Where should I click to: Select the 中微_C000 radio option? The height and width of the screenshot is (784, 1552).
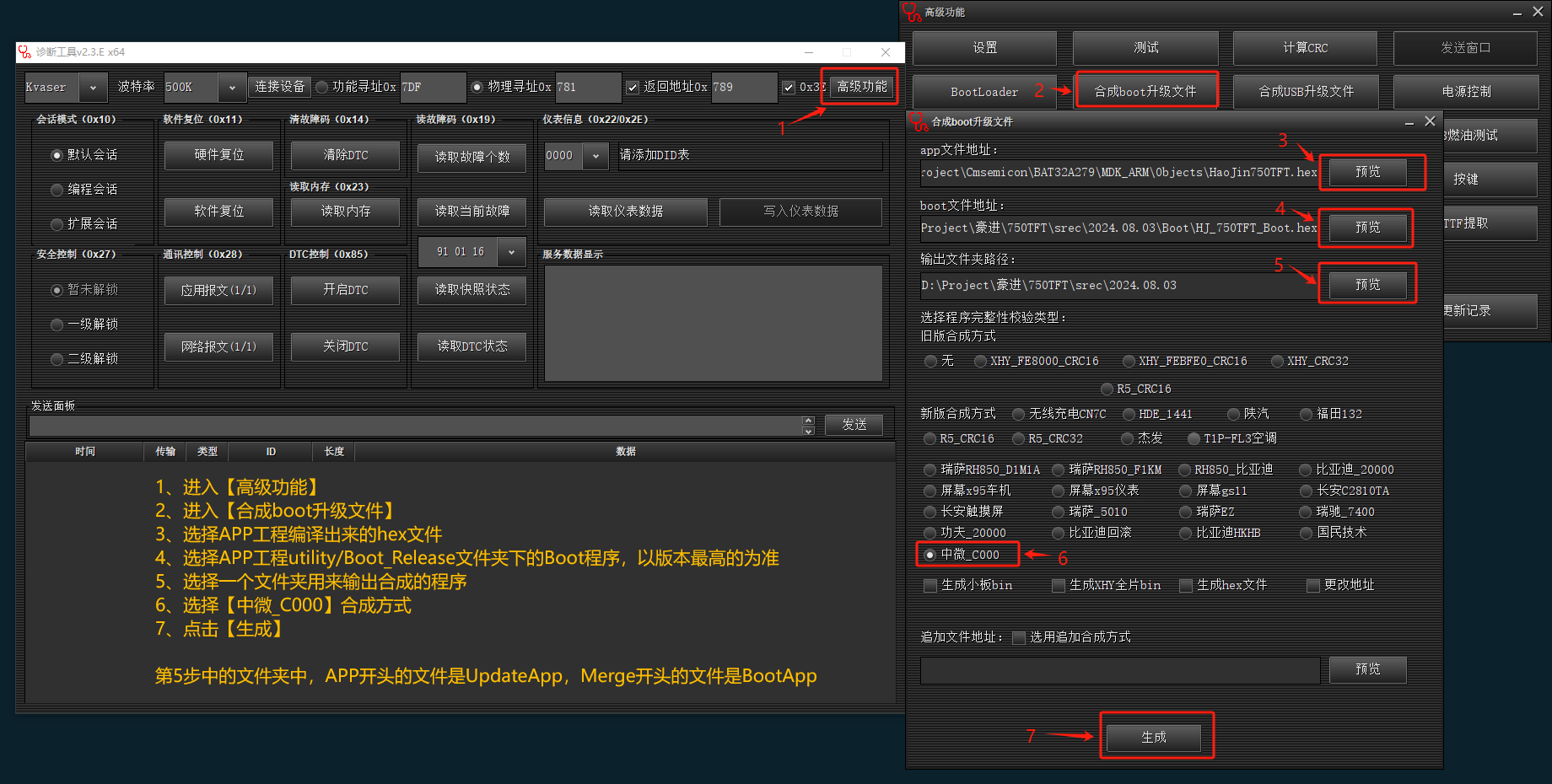(930, 555)
